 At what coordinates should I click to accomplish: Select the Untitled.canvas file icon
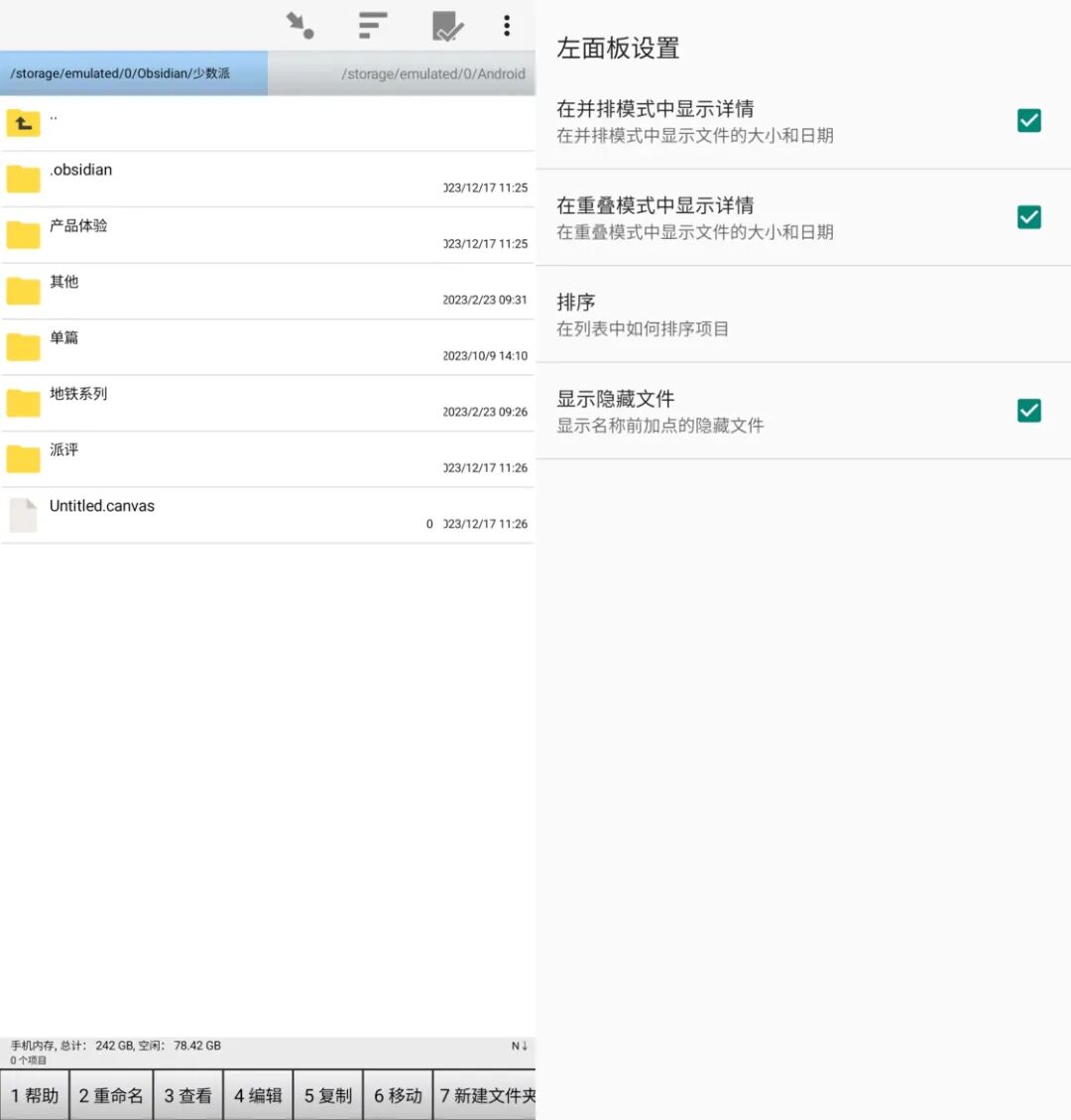[x=24, y=515]
